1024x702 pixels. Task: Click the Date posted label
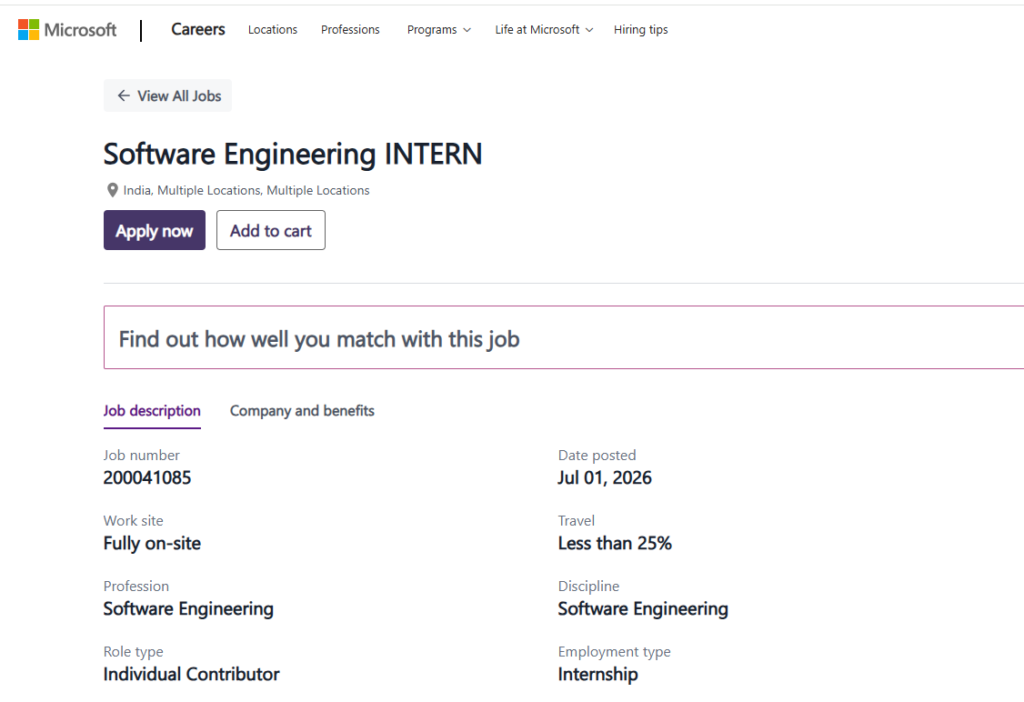click(597, 455)
